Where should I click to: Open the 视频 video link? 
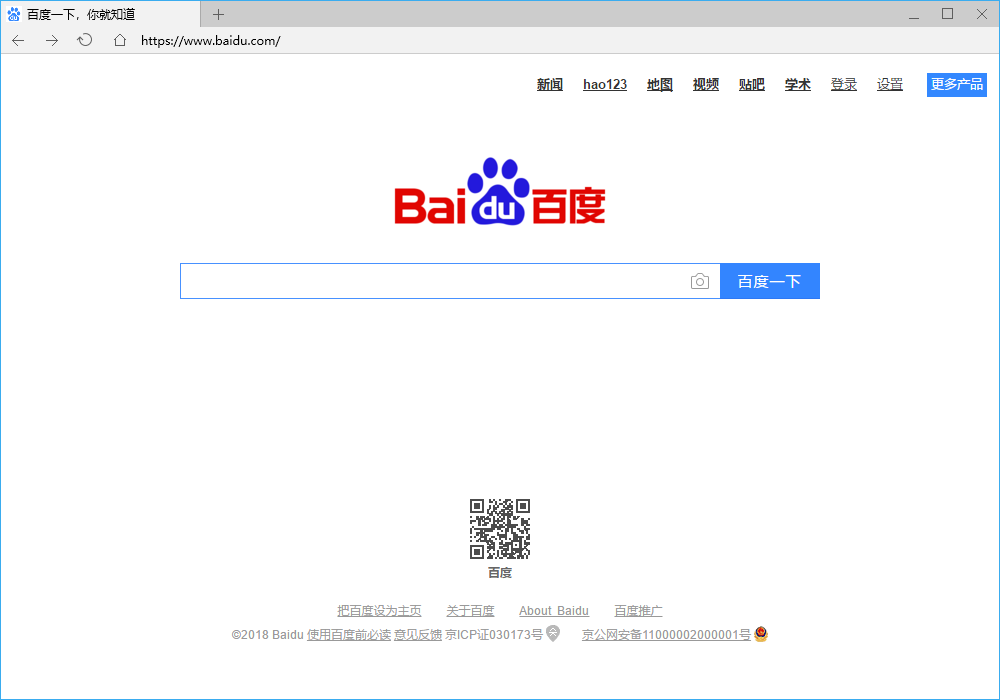coord(705,84)
